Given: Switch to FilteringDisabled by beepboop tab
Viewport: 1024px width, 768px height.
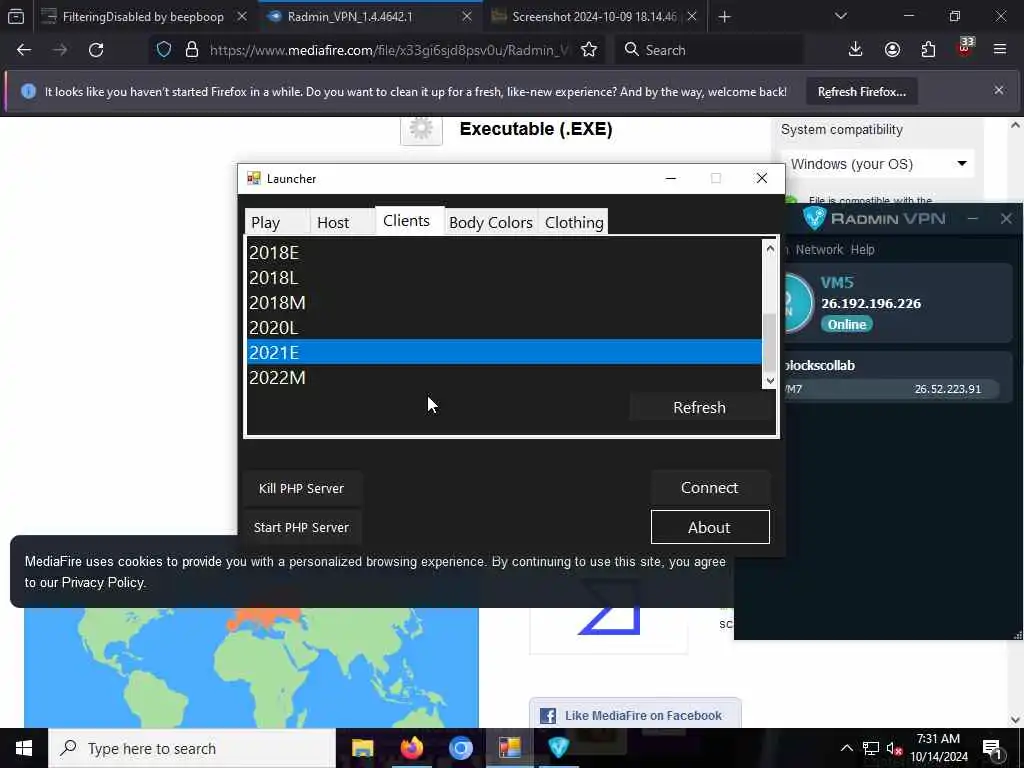Looking at the screenshot, I should point(143,17).
